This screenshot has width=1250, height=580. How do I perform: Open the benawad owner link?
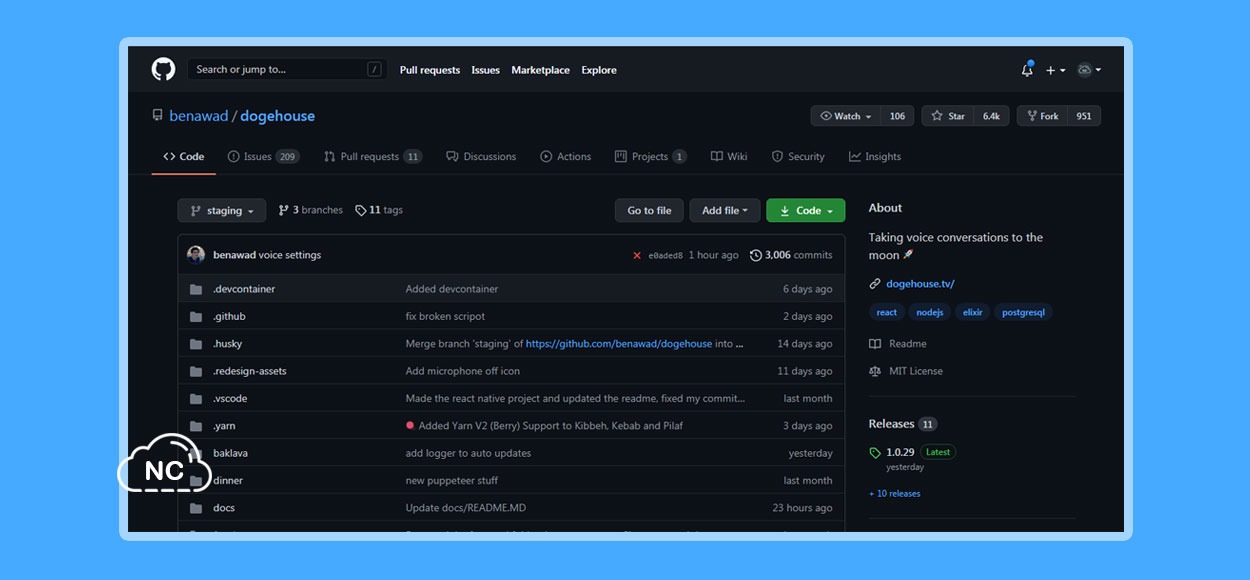tap(199, 116)
